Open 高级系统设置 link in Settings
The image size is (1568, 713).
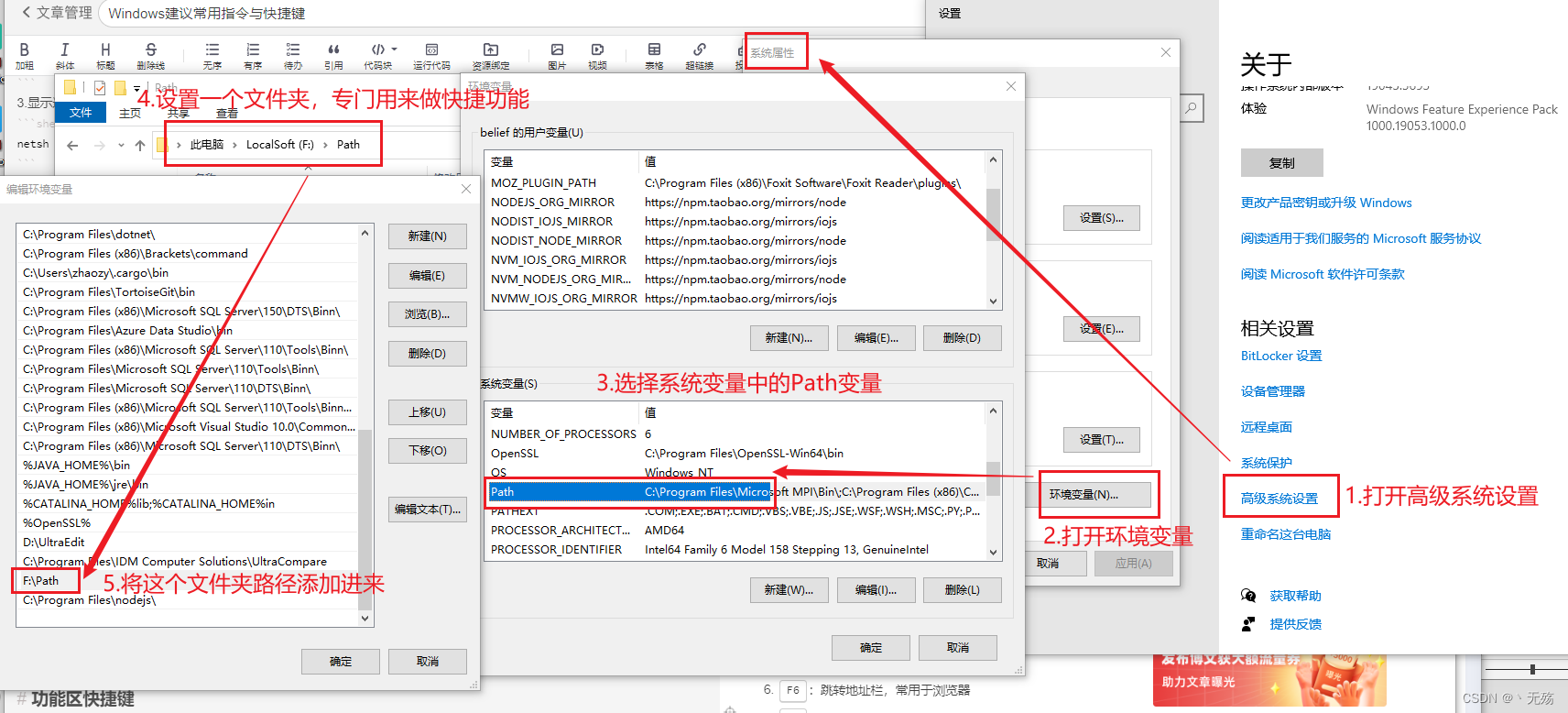(x=1279, y=499)
